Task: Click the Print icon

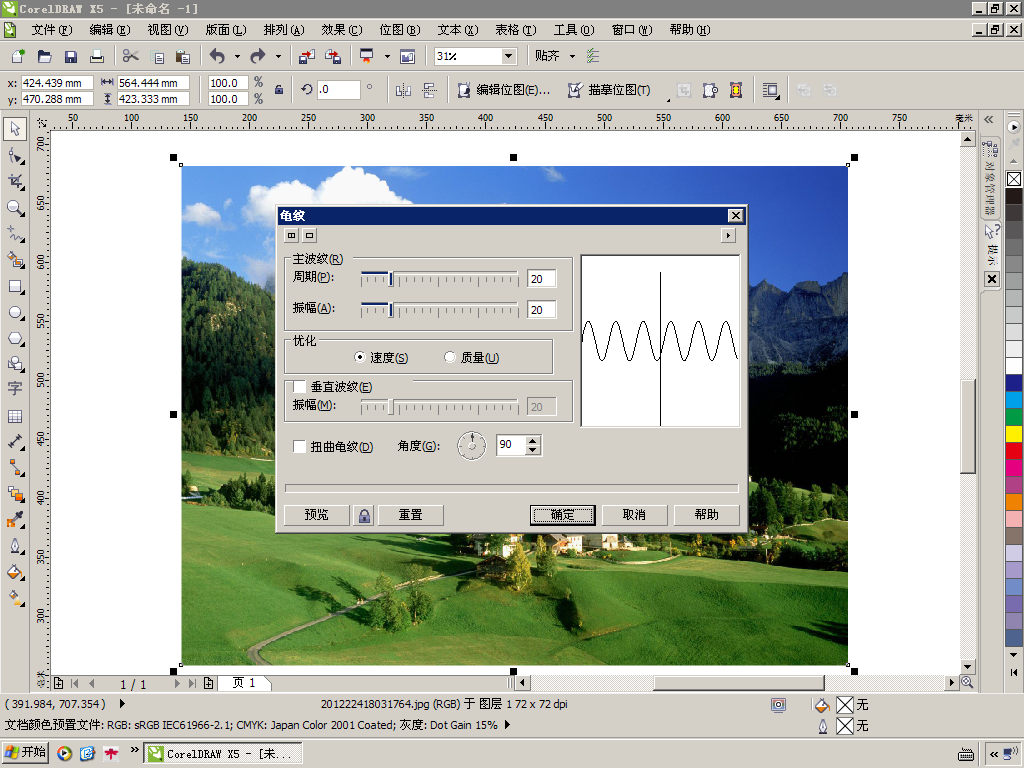Action: (x=97, y=56)
